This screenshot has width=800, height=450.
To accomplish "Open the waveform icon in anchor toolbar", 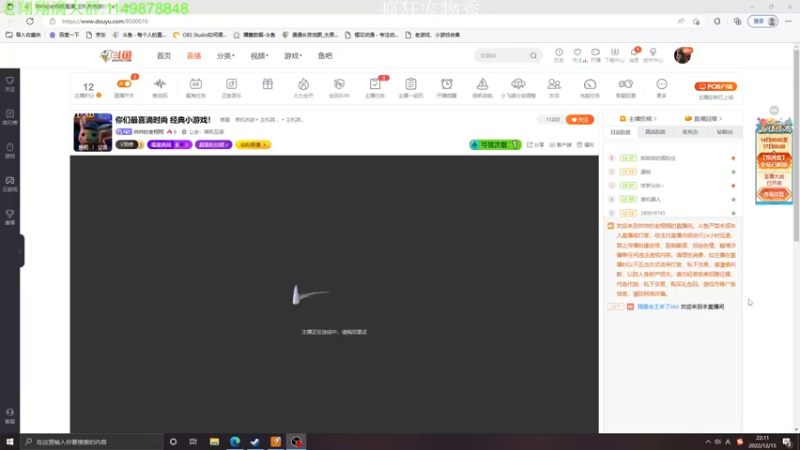I will click(160, 84).
